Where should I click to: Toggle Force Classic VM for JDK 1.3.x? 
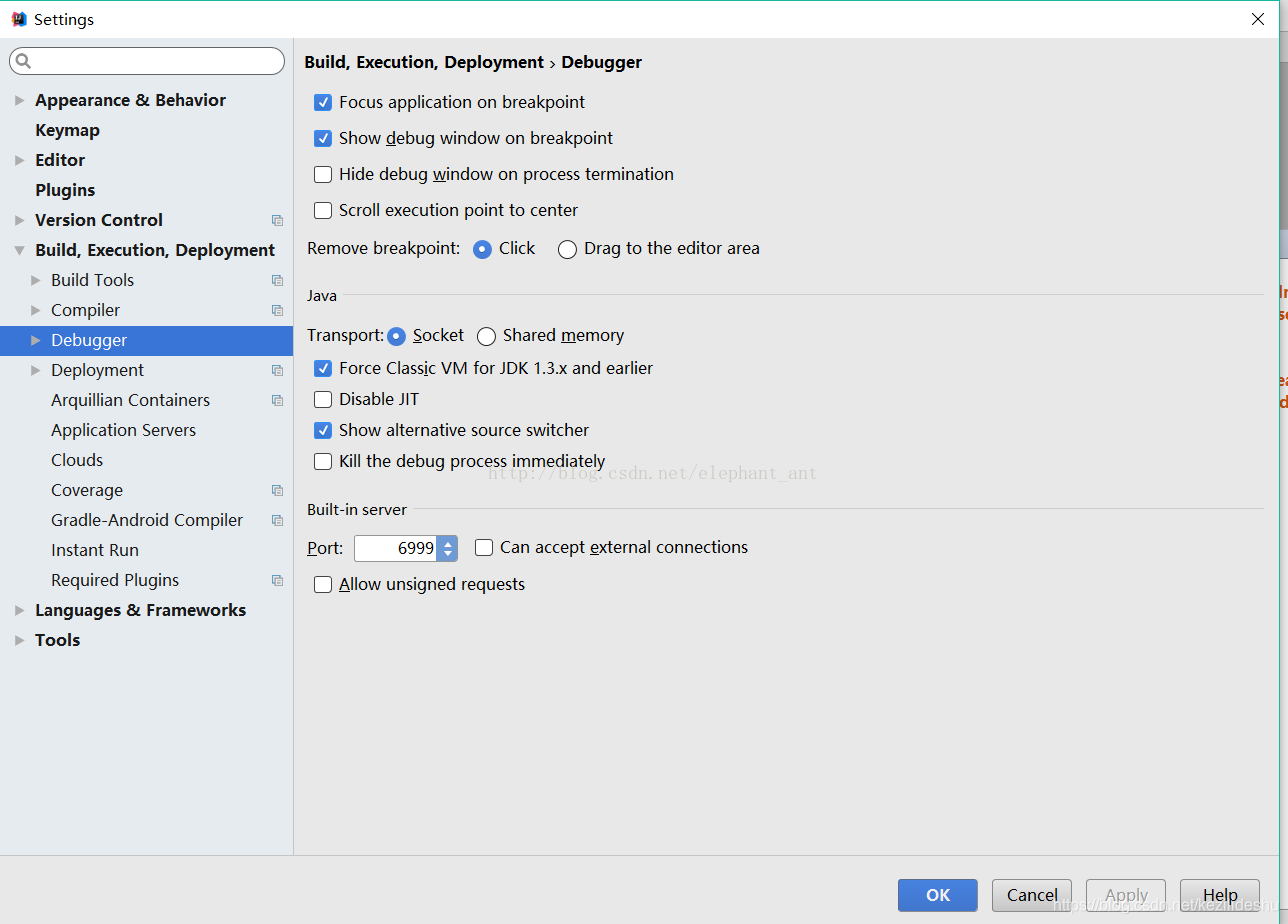[x=323, y=368]
